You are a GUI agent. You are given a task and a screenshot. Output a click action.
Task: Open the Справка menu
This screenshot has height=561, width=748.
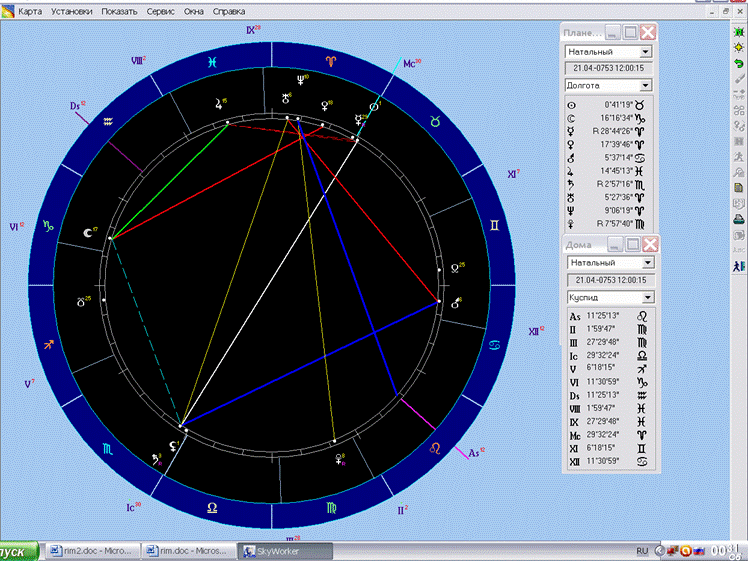229,12
